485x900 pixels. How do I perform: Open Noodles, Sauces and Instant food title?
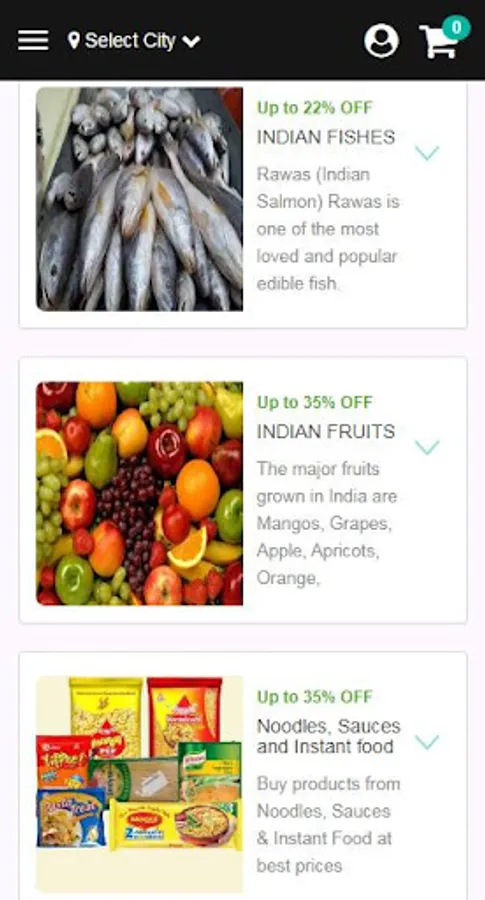[328, 736]
